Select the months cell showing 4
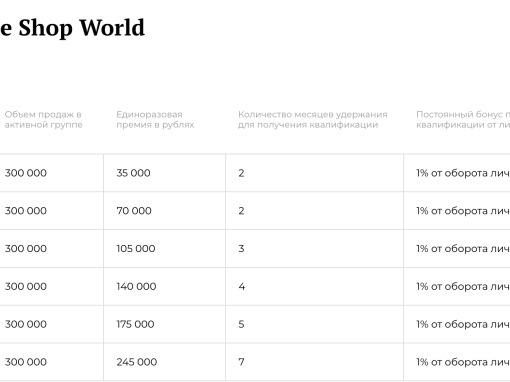The height and width of the screenshot is (382, 510). pos(242,286)
